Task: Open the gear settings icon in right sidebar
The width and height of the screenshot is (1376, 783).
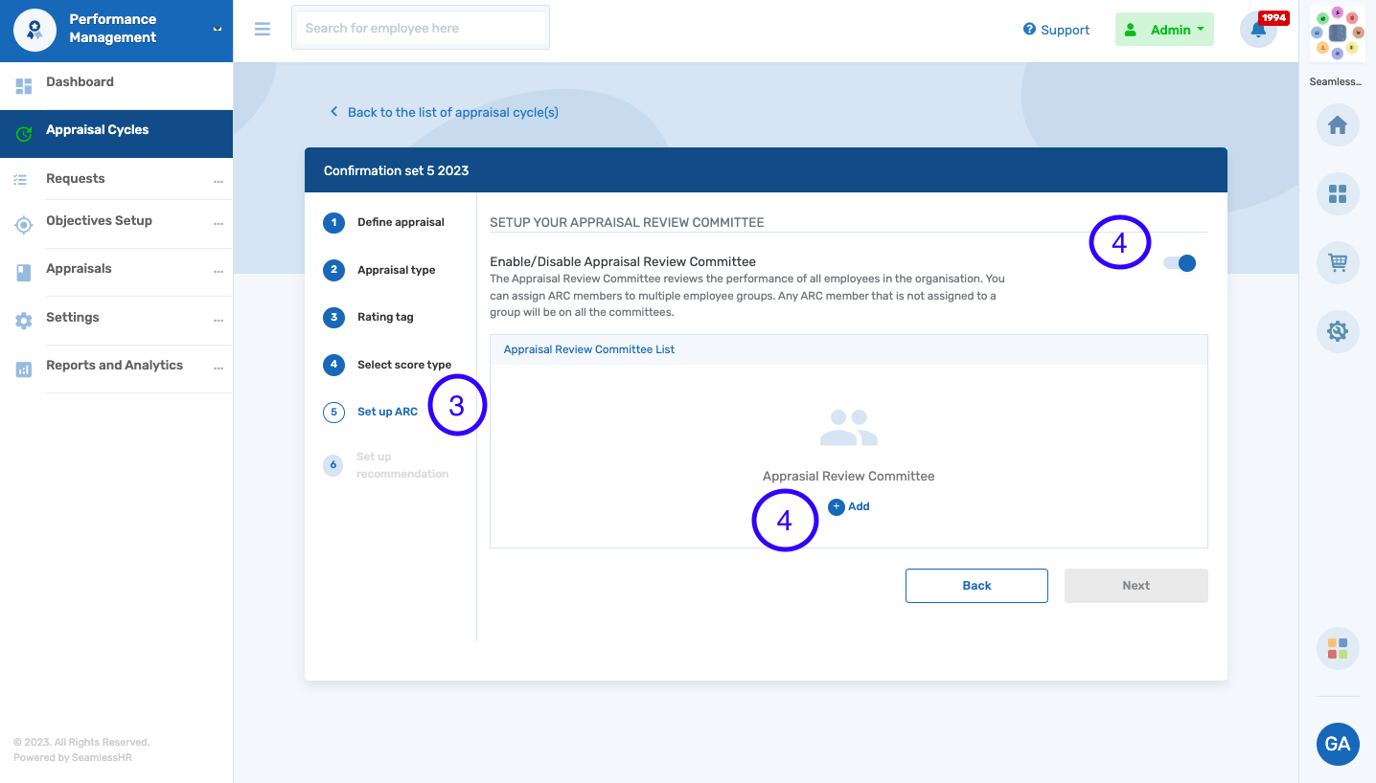Action: [x=1337, y=331]
